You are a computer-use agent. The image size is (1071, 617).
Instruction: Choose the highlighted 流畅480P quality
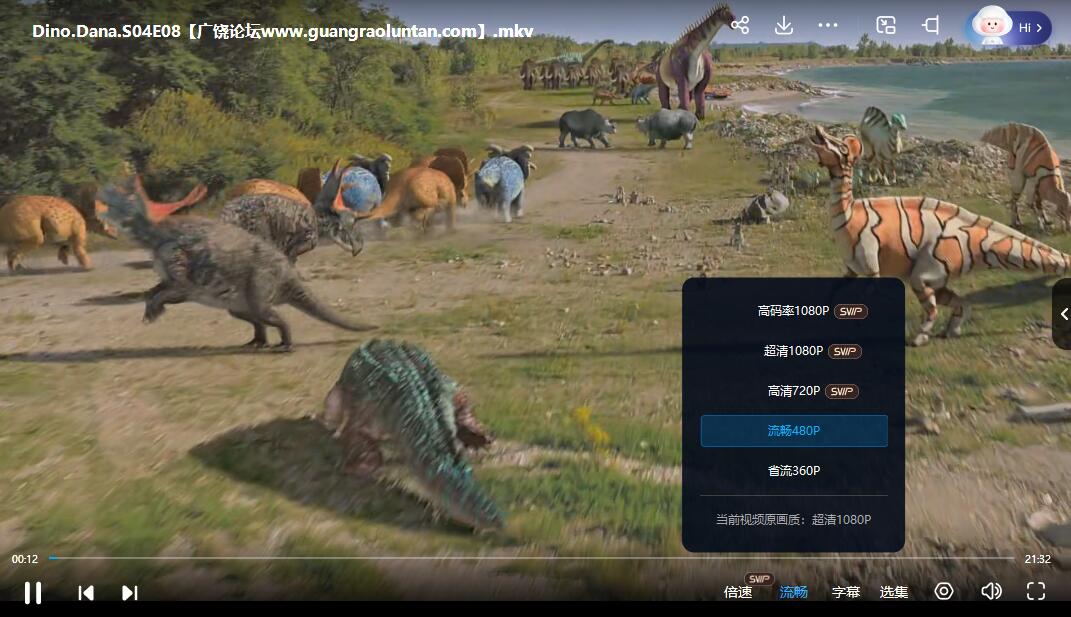click(x=794, y=430)
